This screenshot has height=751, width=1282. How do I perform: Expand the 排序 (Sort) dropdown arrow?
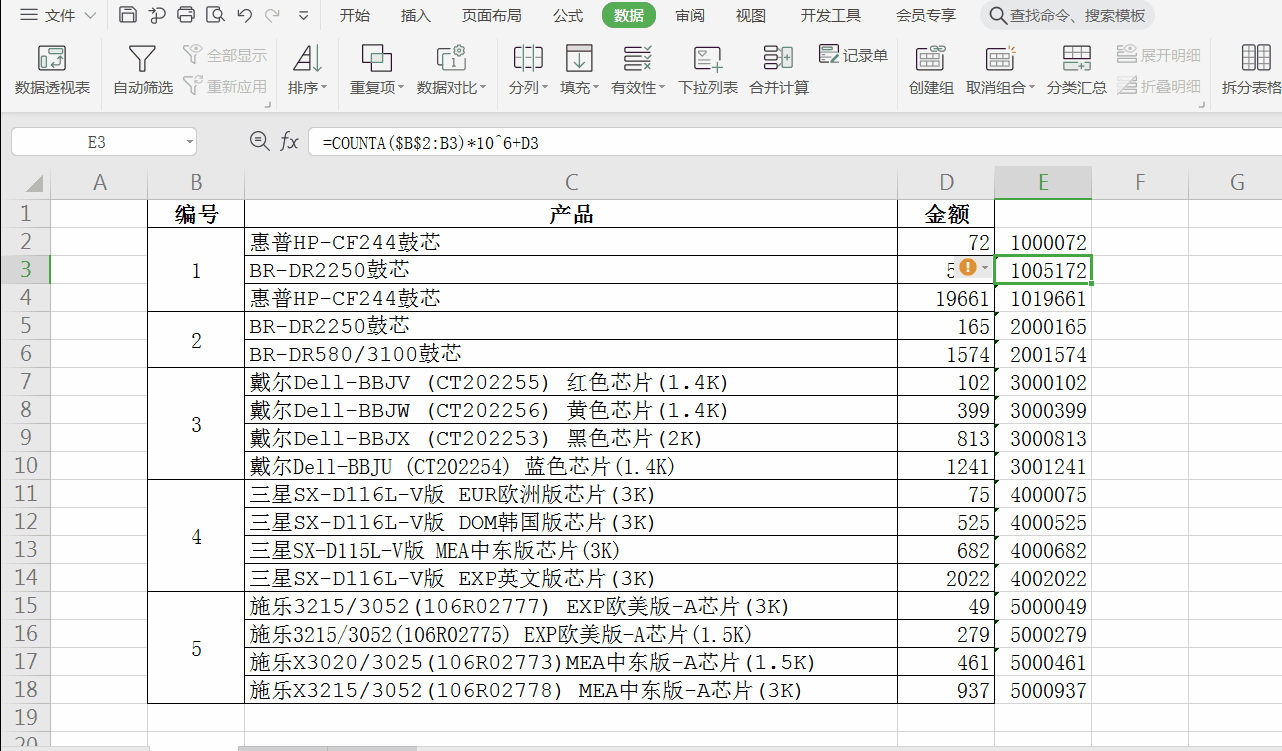click(322, 87)
